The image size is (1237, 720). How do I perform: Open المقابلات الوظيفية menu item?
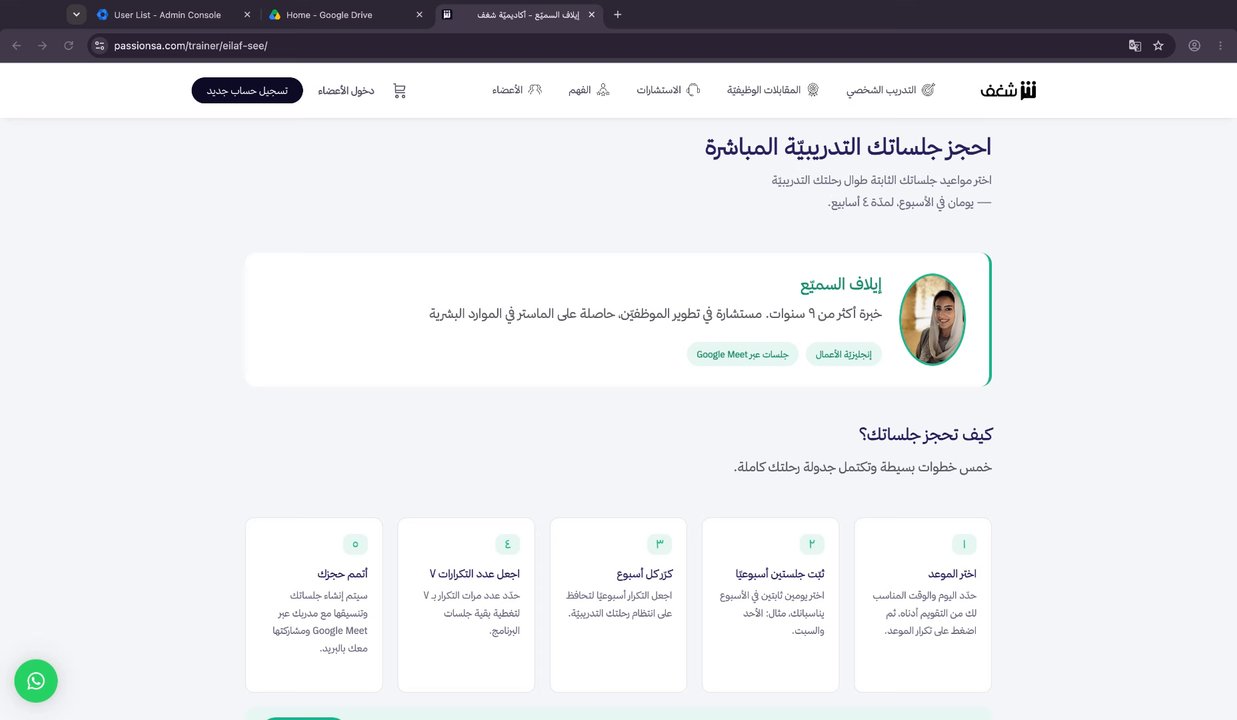click(773, 90)
